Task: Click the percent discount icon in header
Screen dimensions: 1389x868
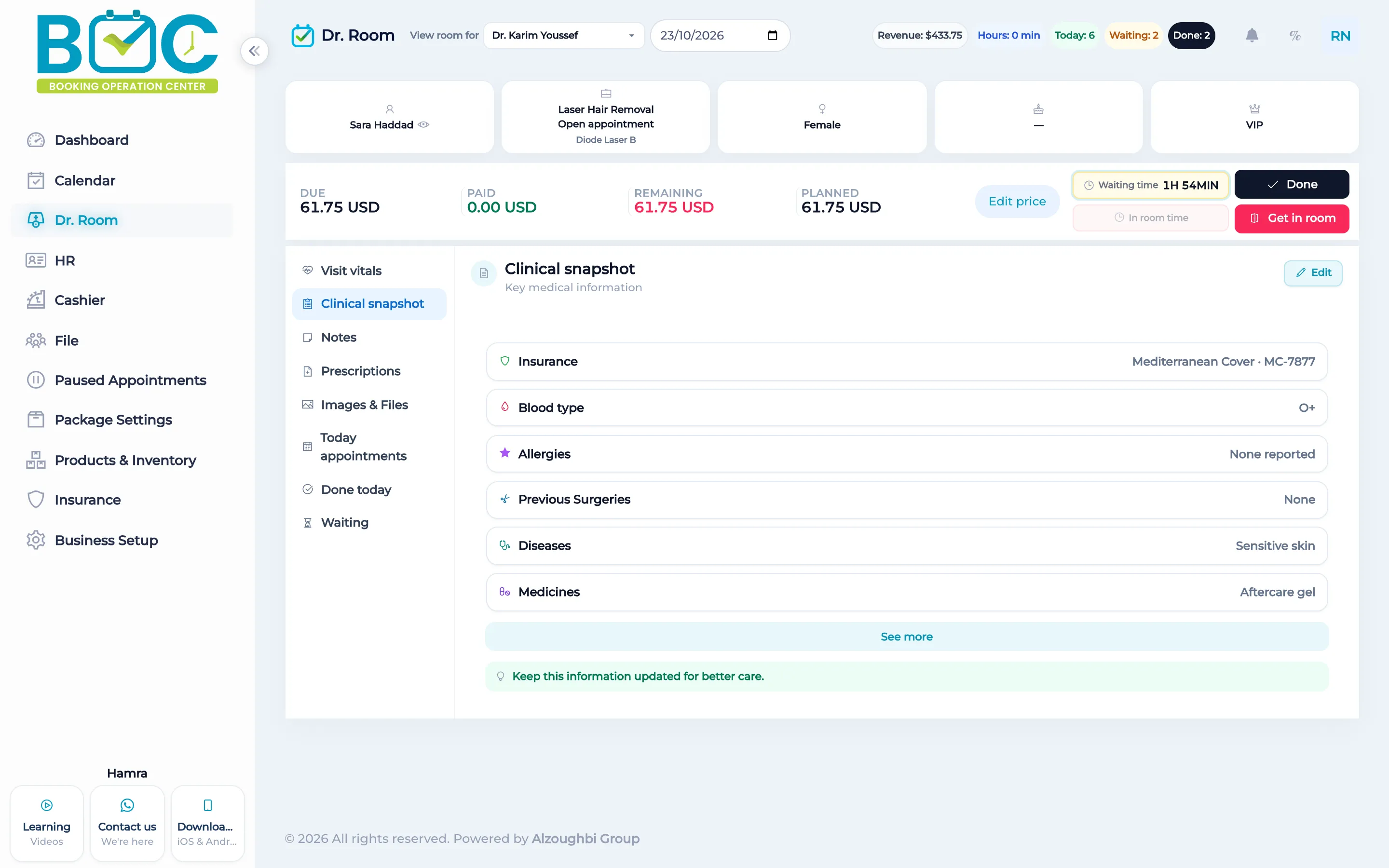Action: point(1295,36)
